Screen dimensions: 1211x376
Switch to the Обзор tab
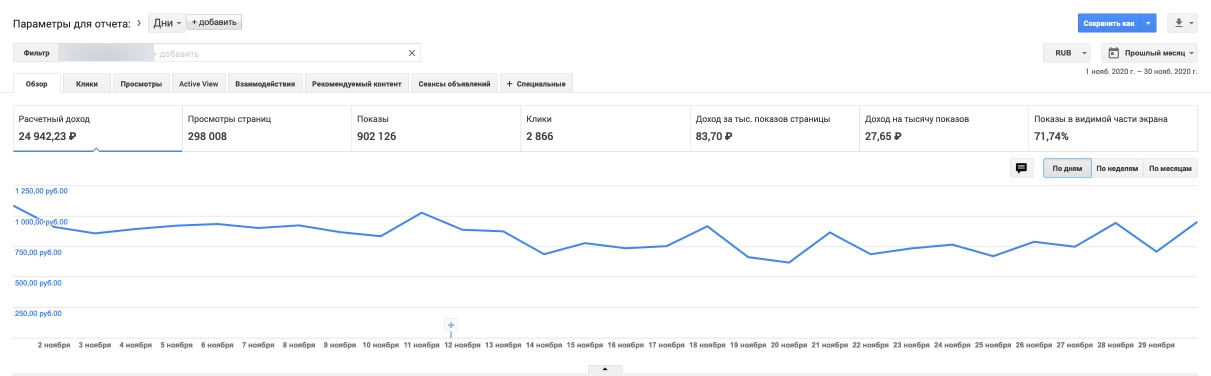(38, 84)
